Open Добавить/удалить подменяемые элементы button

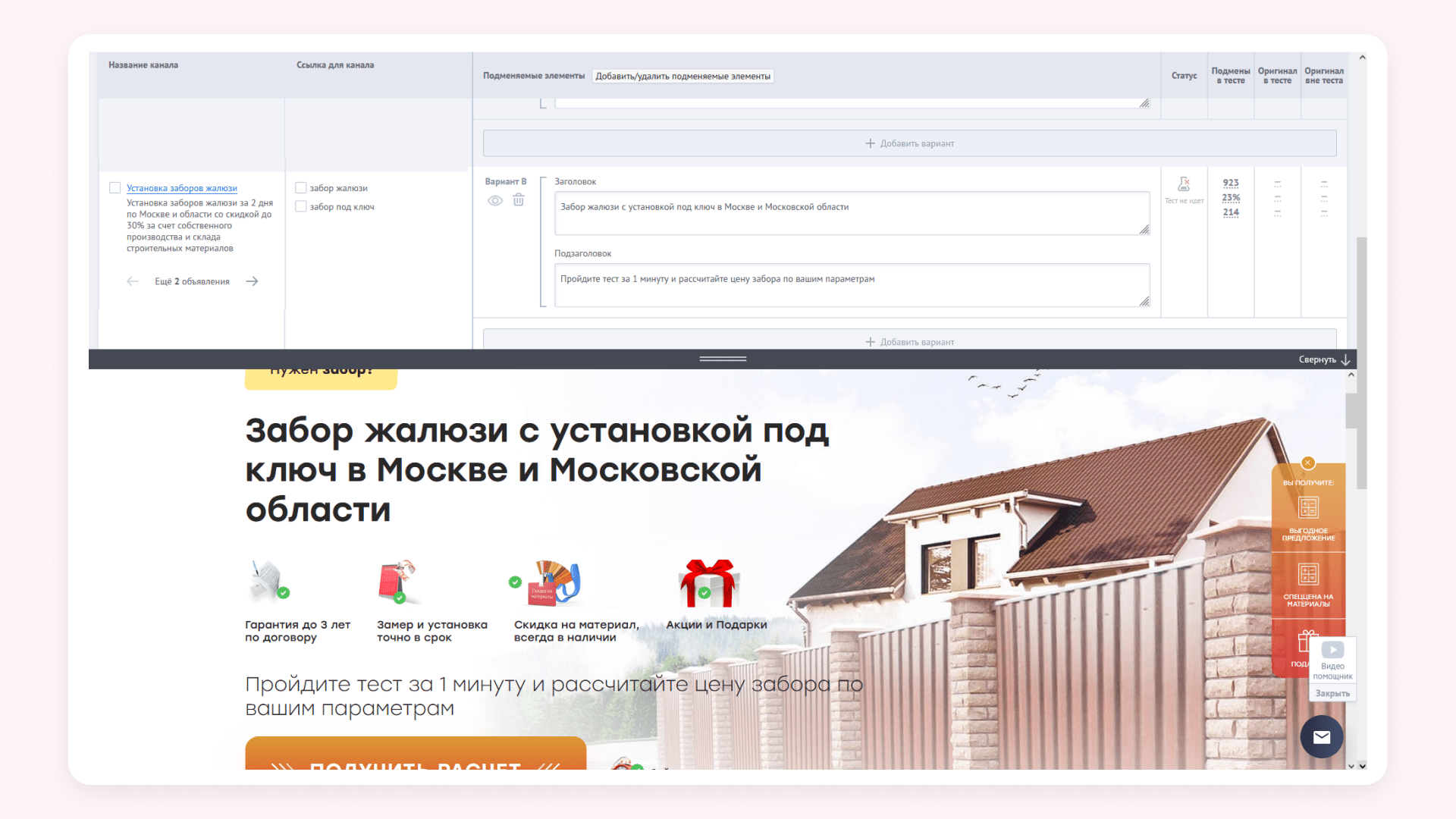point(682,76)
